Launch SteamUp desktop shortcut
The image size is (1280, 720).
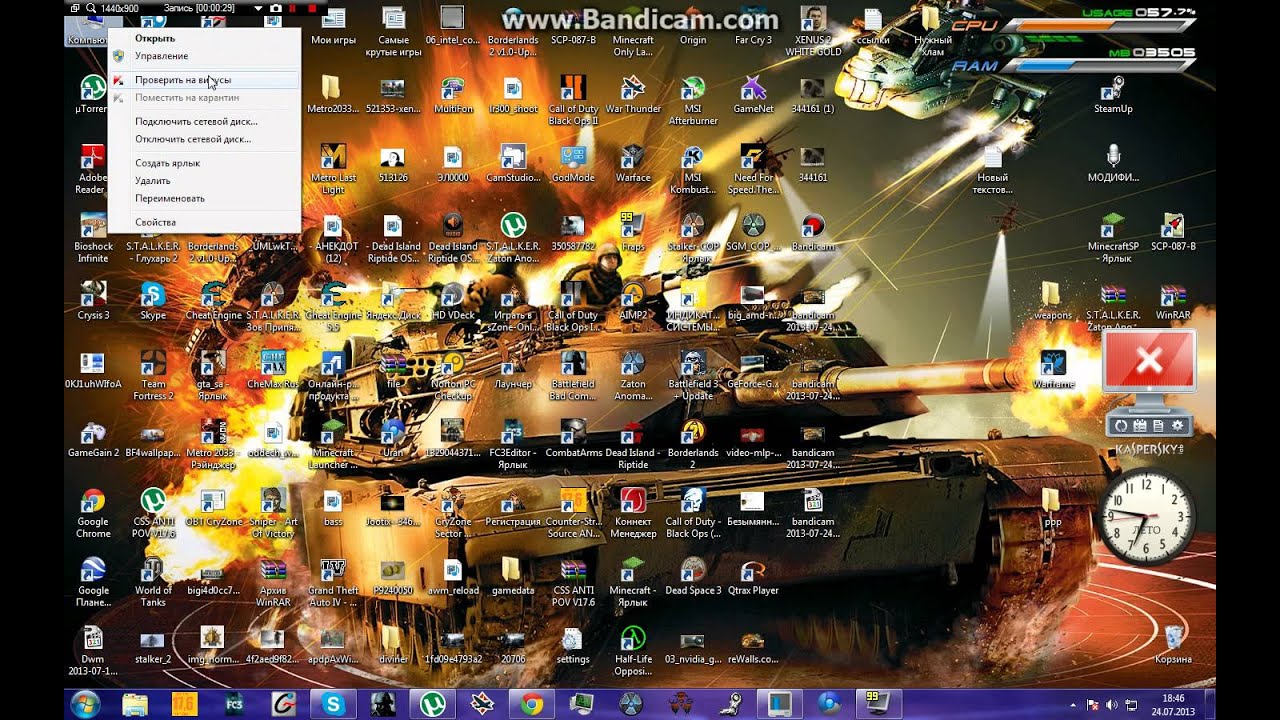(1113, 94)
